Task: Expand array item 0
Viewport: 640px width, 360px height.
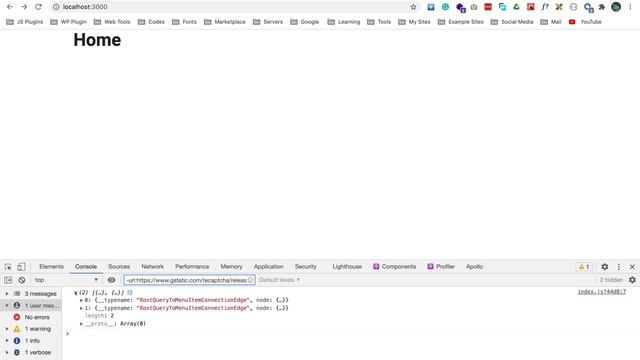Action: click(x=81, y=300)
